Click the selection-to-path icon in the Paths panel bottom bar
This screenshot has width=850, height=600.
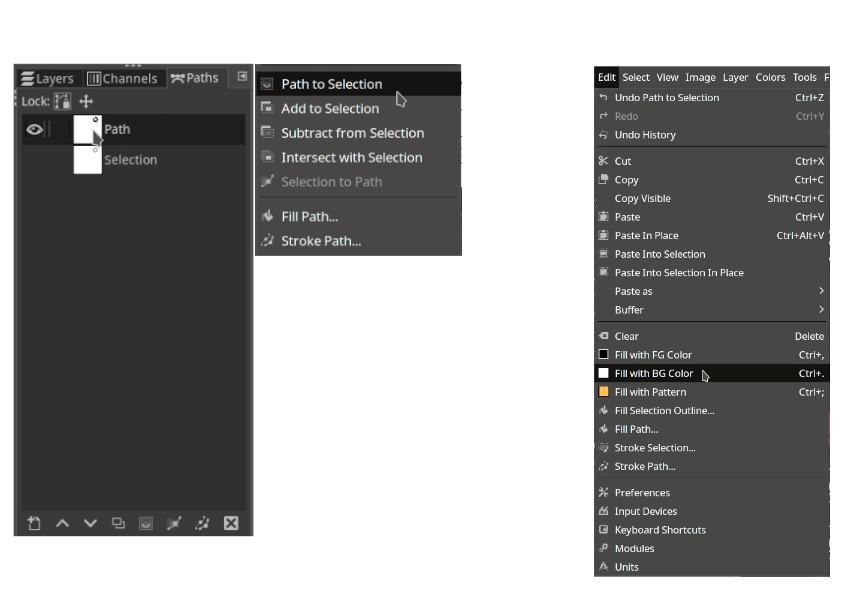(174, 523)
